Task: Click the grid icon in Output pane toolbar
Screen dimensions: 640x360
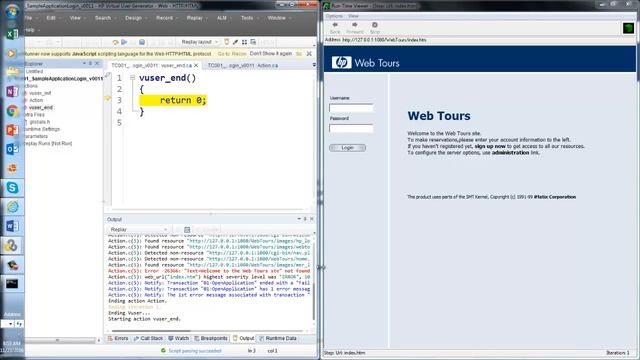Action: pyautogui.click(x=187, y=230)
